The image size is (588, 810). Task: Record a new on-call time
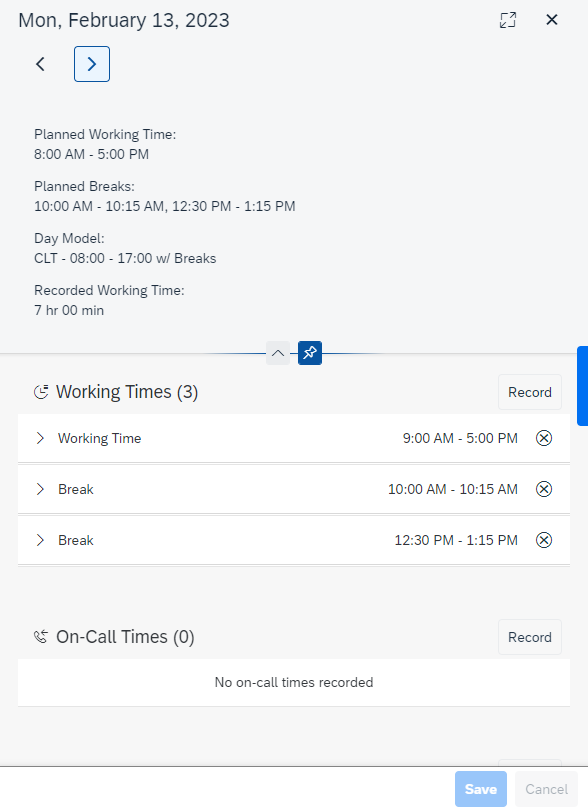530,637
